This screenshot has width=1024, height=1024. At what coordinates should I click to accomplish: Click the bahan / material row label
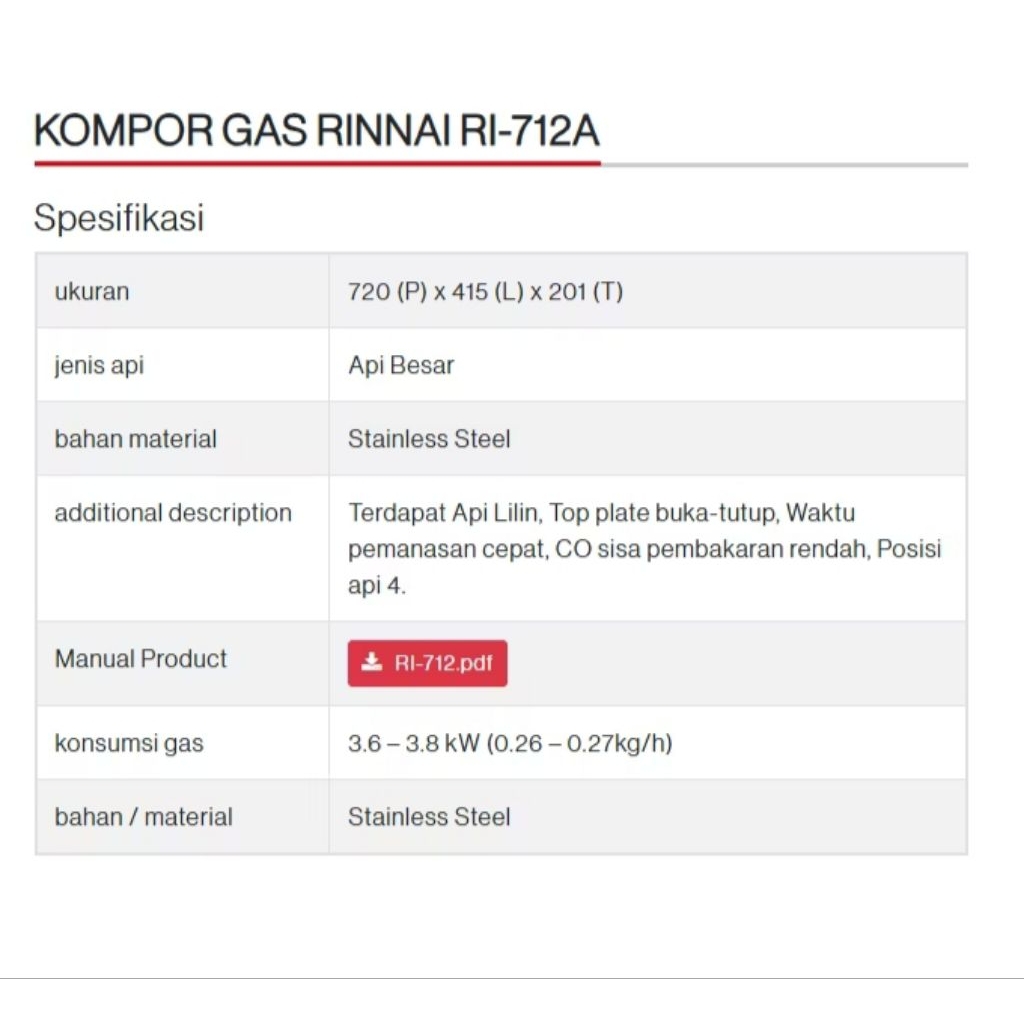pos(143,817)
